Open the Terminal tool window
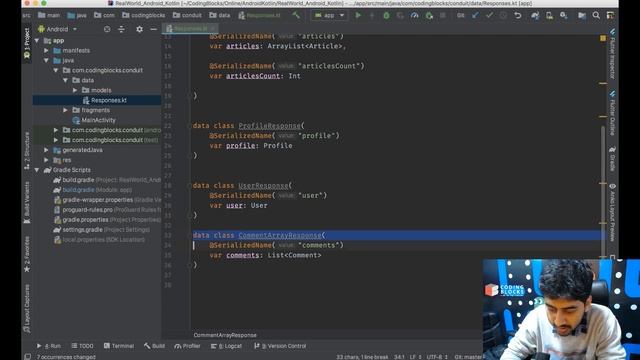Screen dimensions: 640x360 tap(119, 346)
